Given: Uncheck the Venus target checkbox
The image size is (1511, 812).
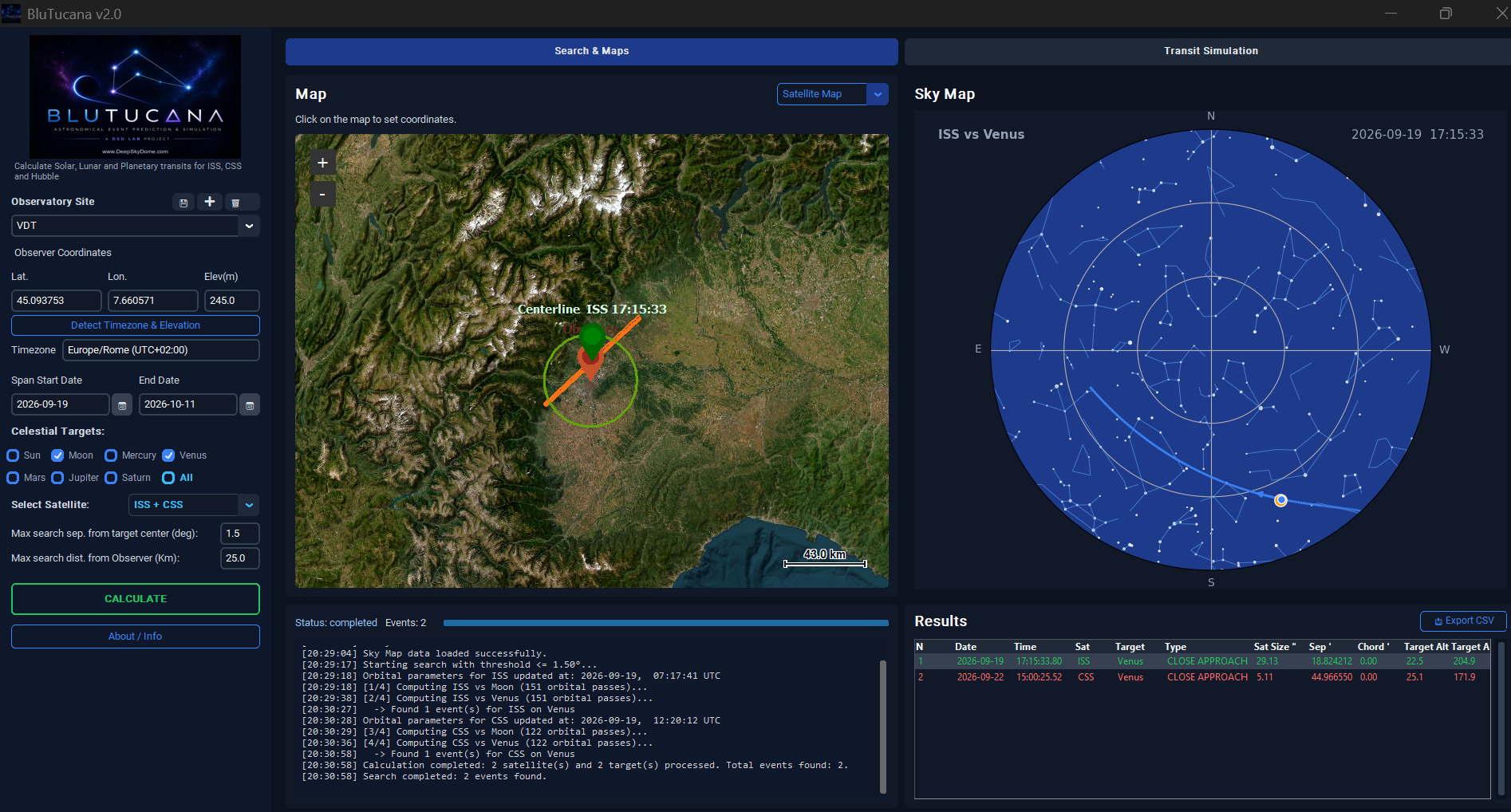Looking at the screenshot, I should click(x=168, y=455).
